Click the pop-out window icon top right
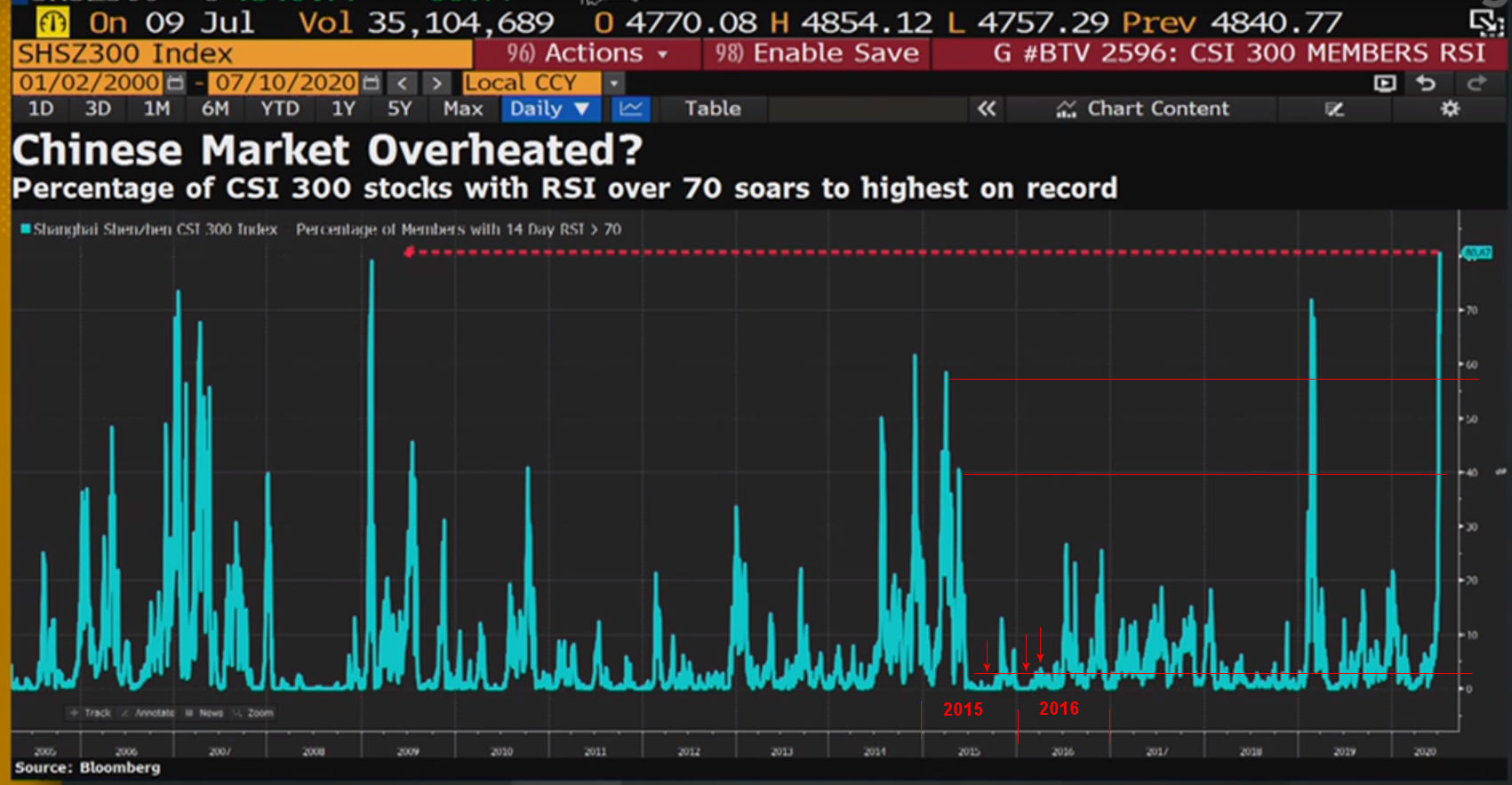This screenshot has width=1512, height=785. [x=1485, y=22]
